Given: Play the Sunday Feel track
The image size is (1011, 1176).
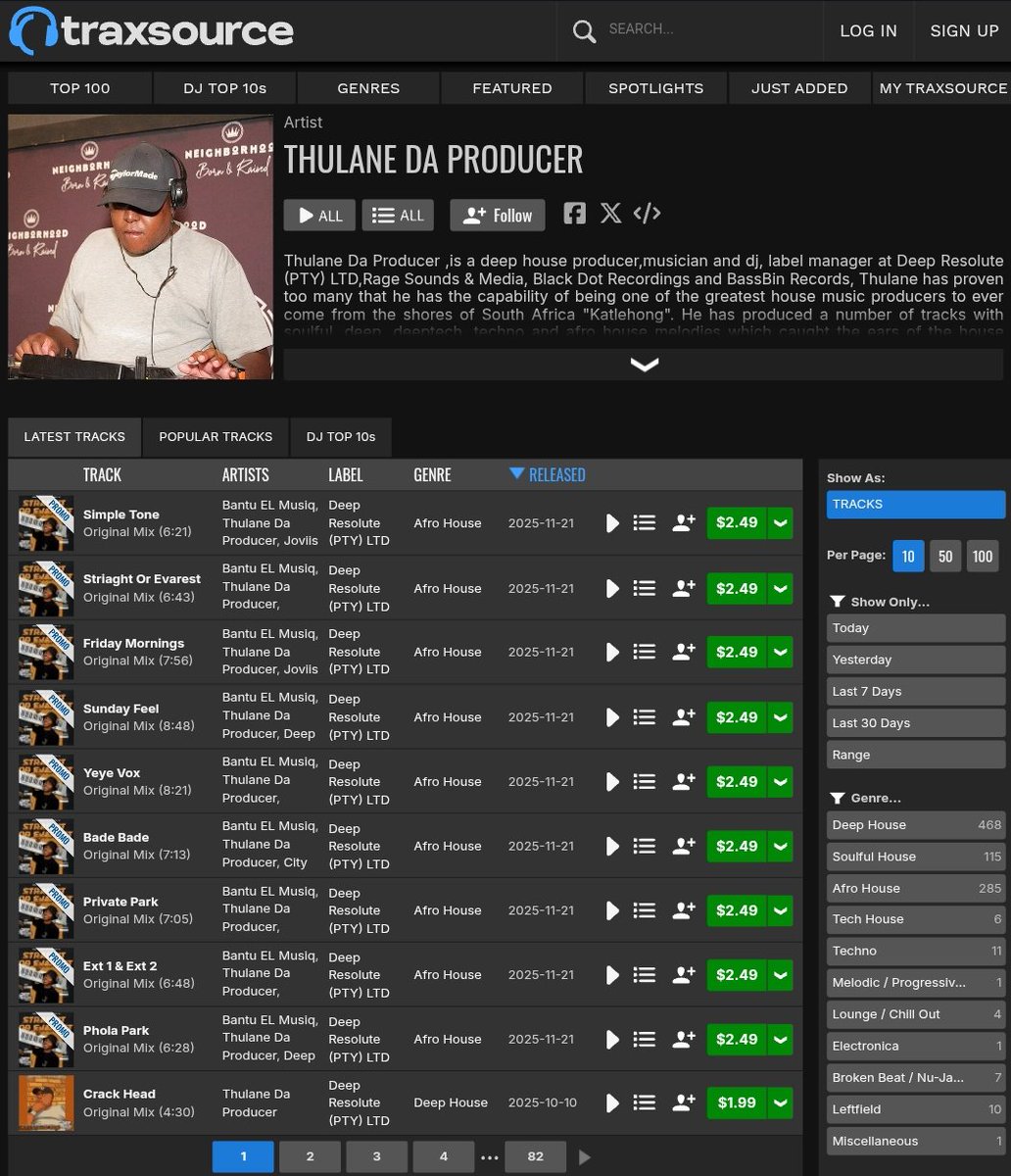Looking at the screenshot, I should (612, 717).
